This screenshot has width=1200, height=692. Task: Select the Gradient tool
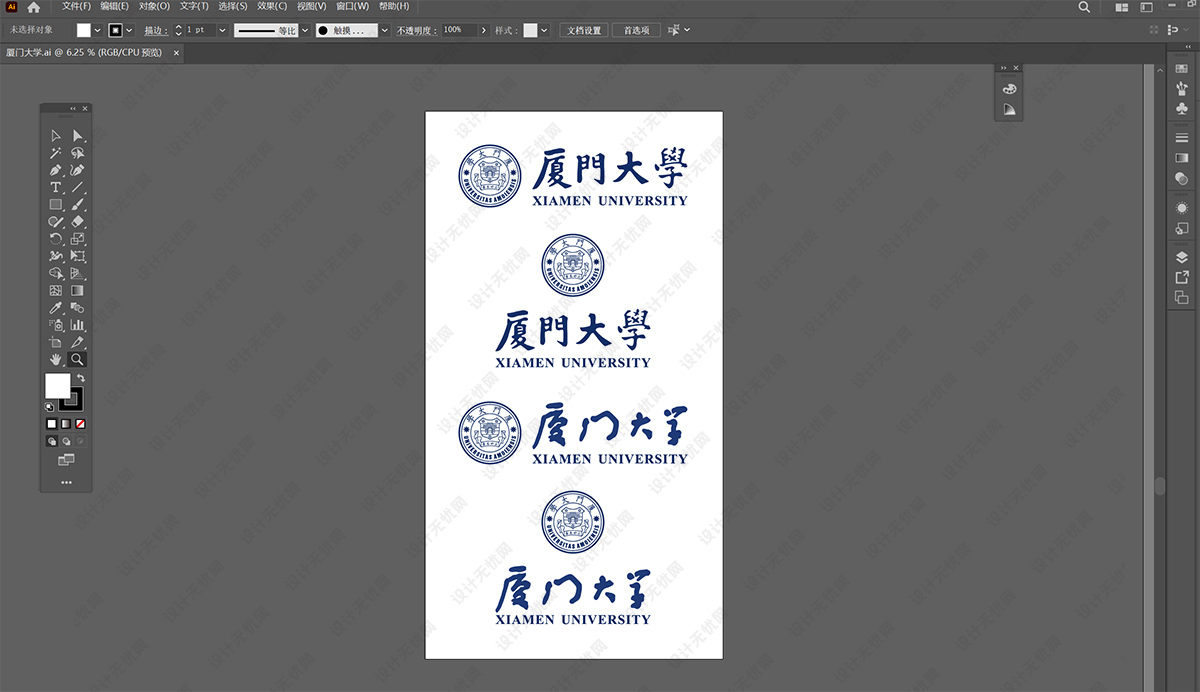(78, 290)
